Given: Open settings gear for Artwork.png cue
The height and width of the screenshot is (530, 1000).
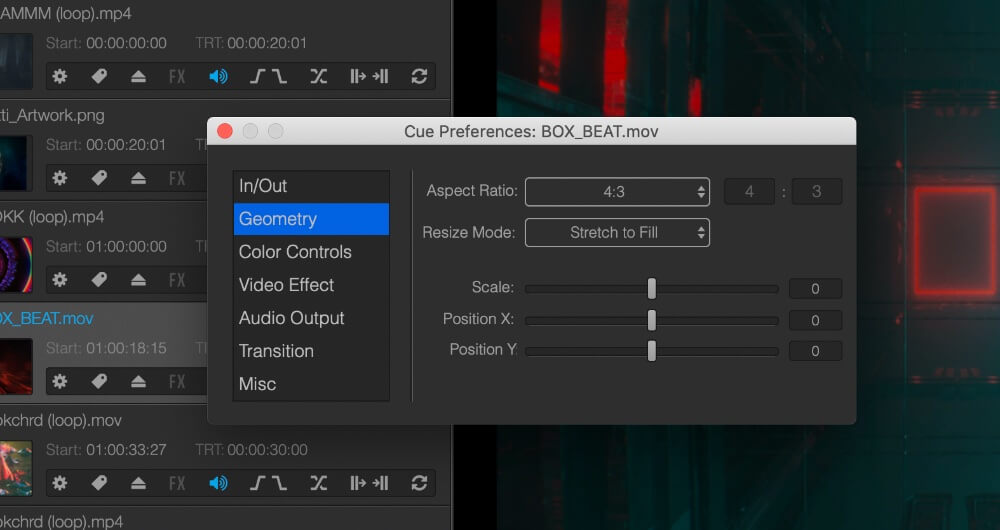Looking at the screenshot, I should coord(59,178).
